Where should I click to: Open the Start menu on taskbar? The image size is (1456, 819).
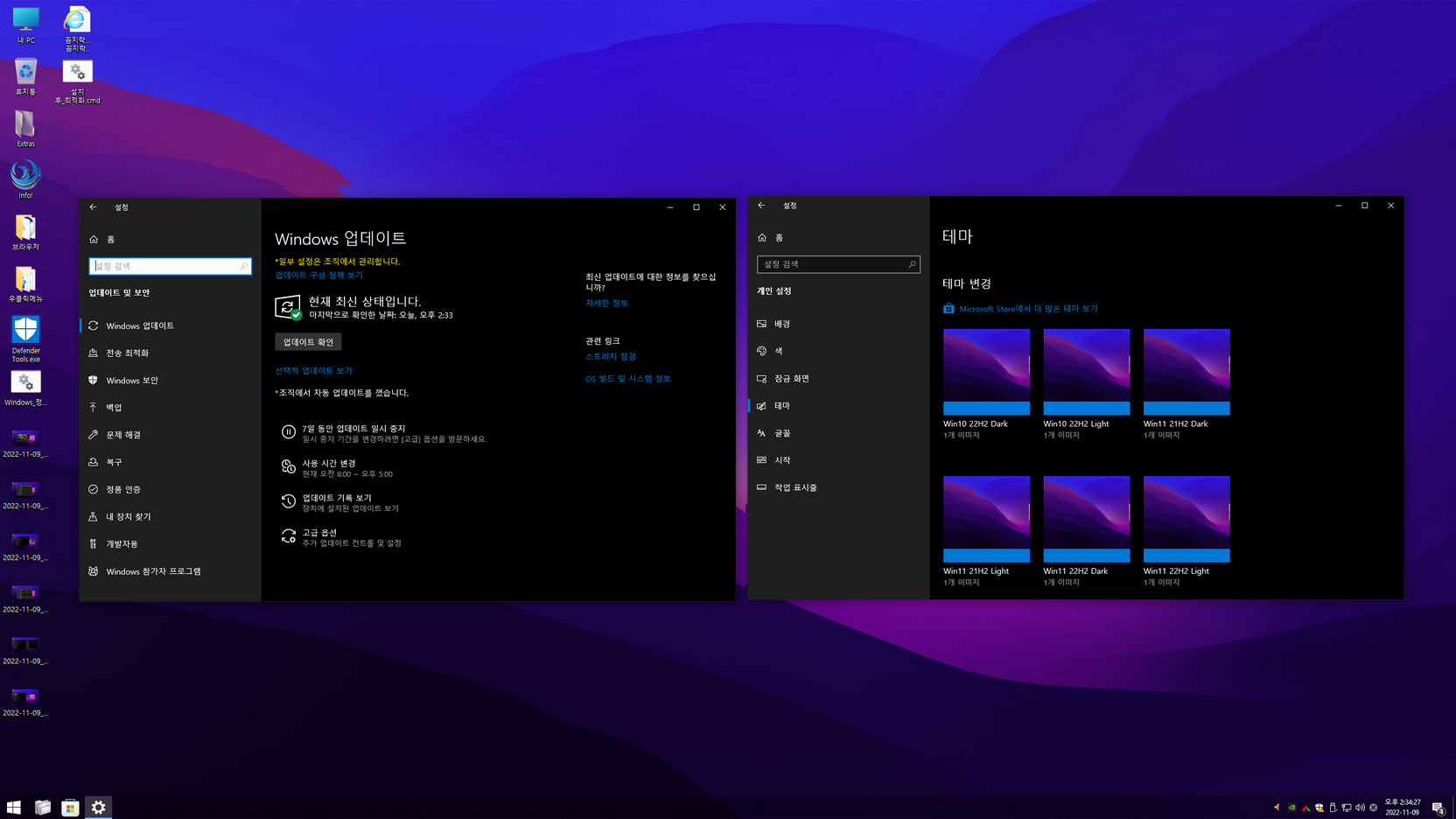(14, 807)
